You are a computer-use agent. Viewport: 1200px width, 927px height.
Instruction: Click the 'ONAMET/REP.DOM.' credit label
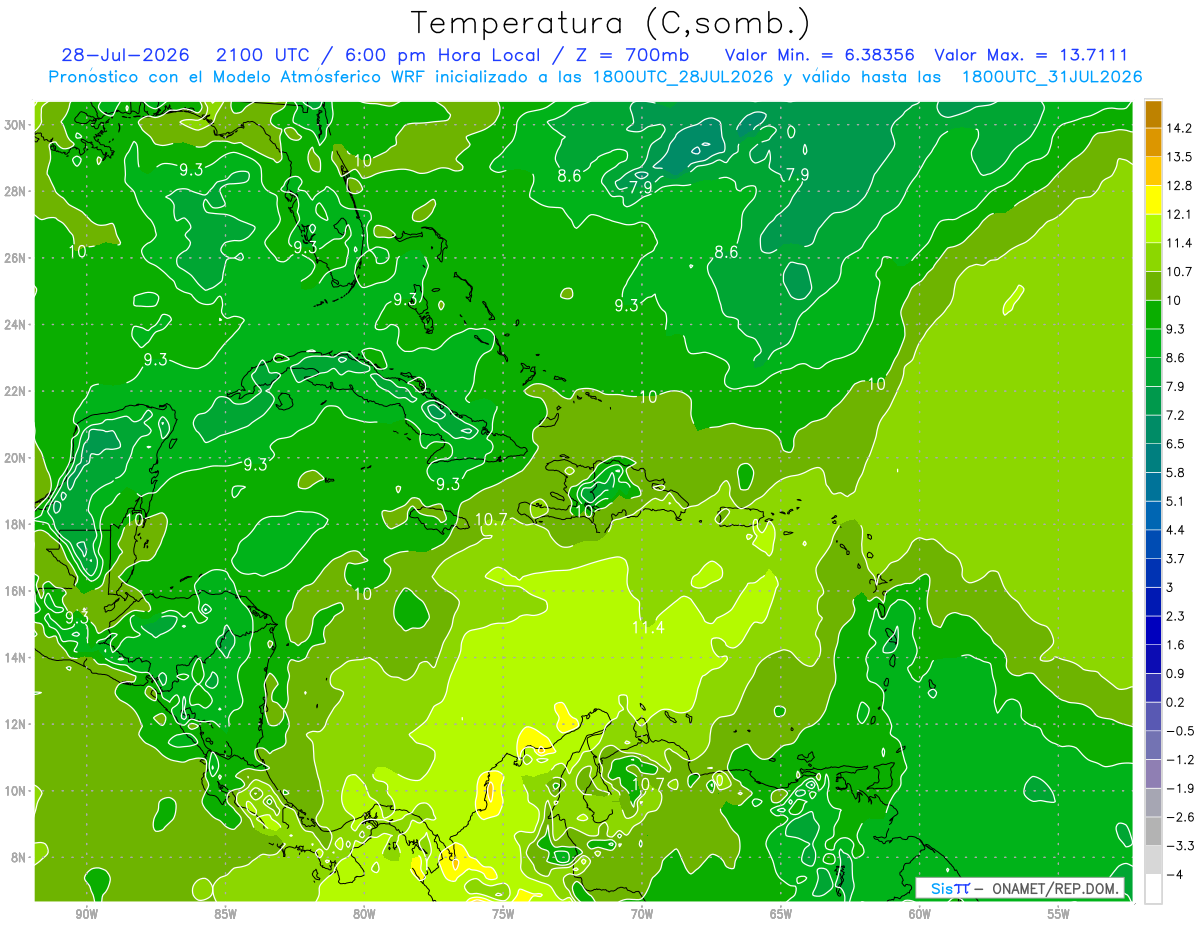tap(1056, 888)
